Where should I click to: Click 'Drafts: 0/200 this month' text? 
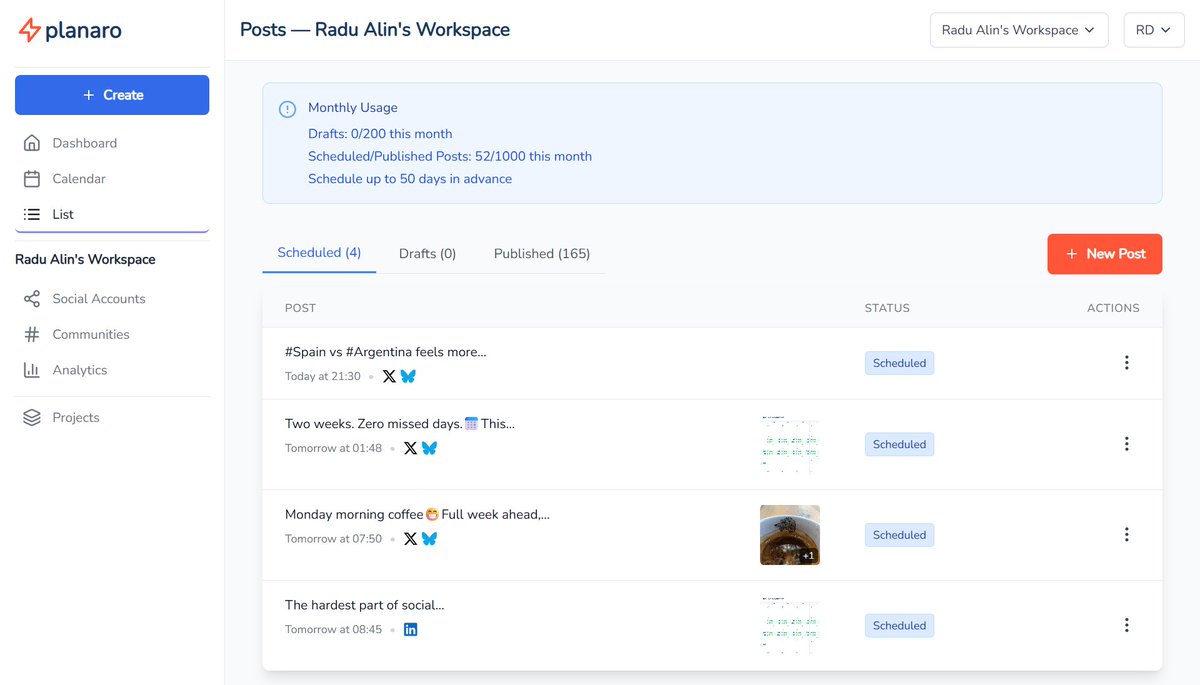[380, 134]
